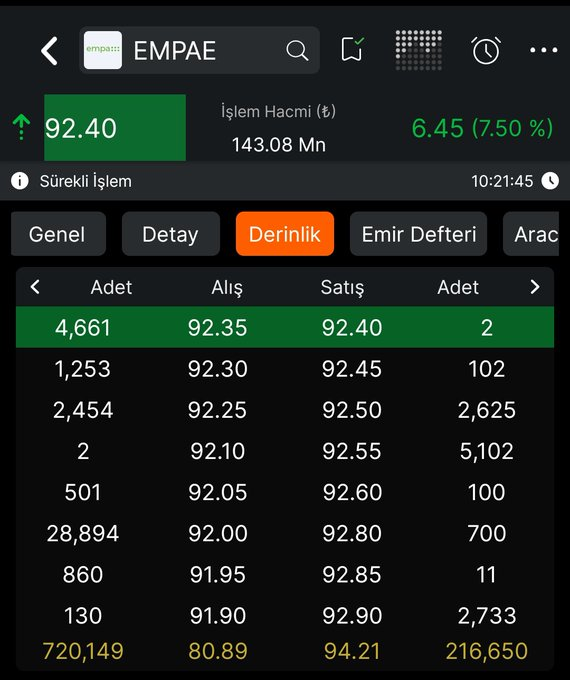Tap ask quantity 102

click(x=487, y=369)
